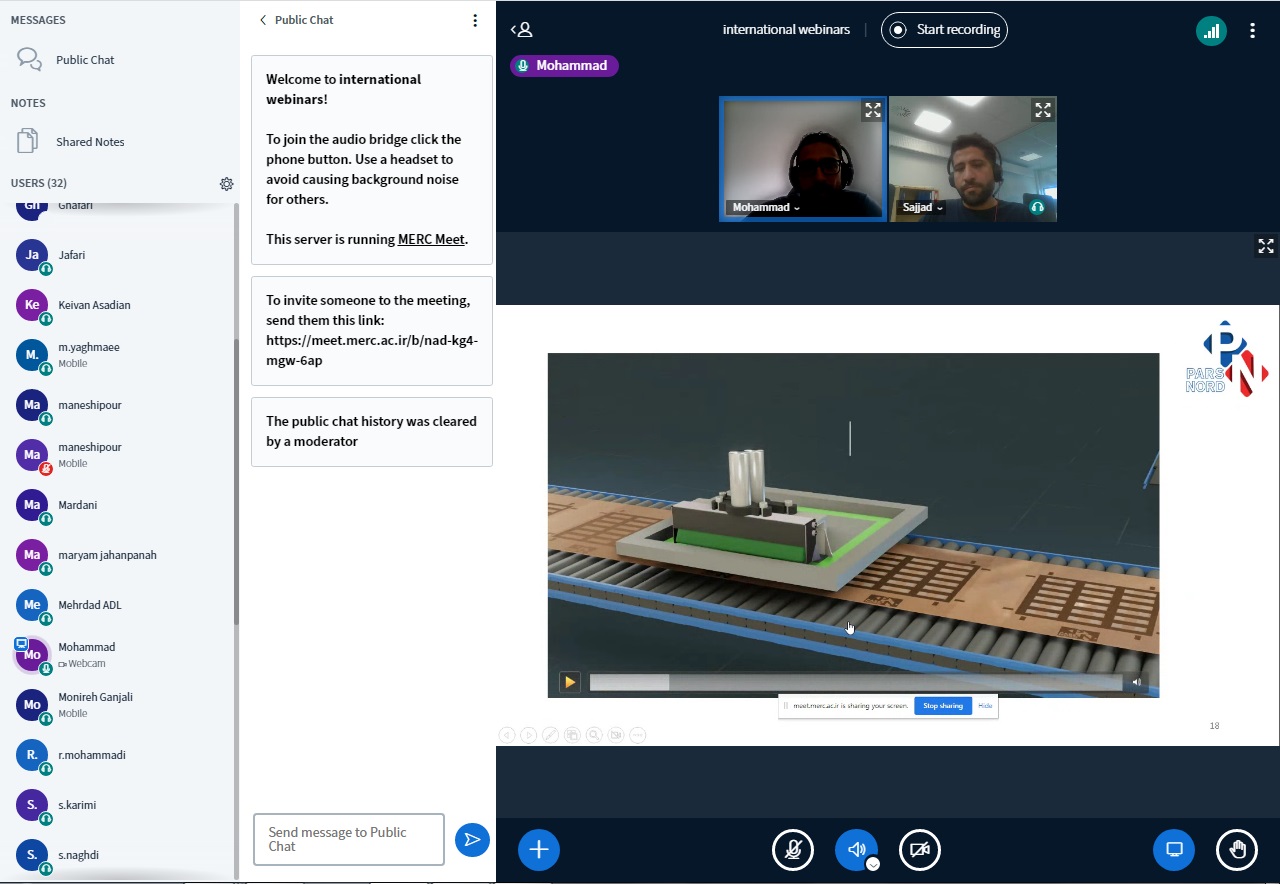Open user list settings gear

(x=226, y=184)
